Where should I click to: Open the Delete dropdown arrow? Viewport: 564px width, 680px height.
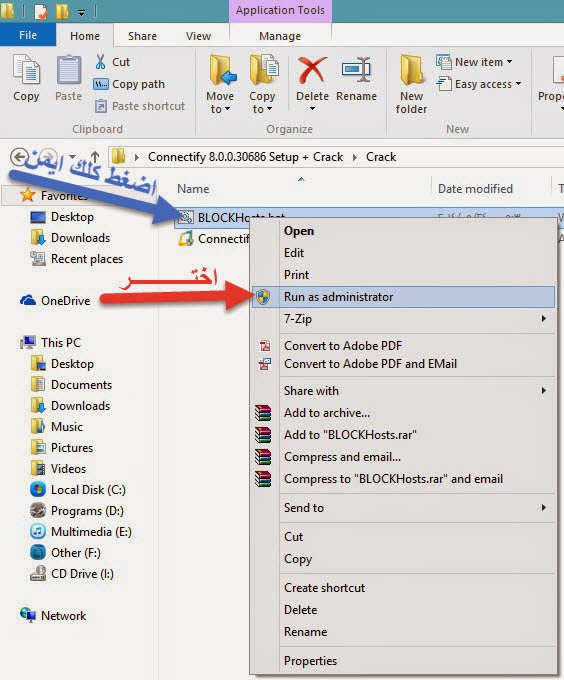pyautogui.click(x=312, y=109)
